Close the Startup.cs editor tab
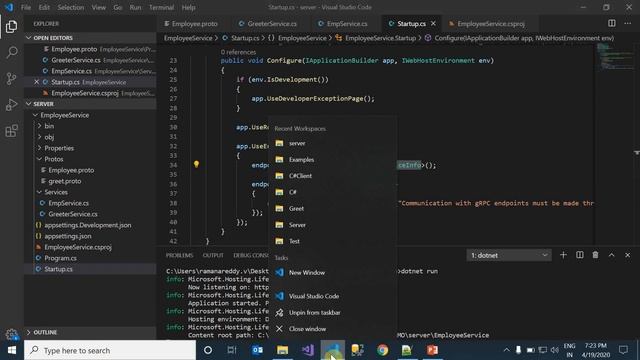The image size is (640, 360). click(433, 23)
